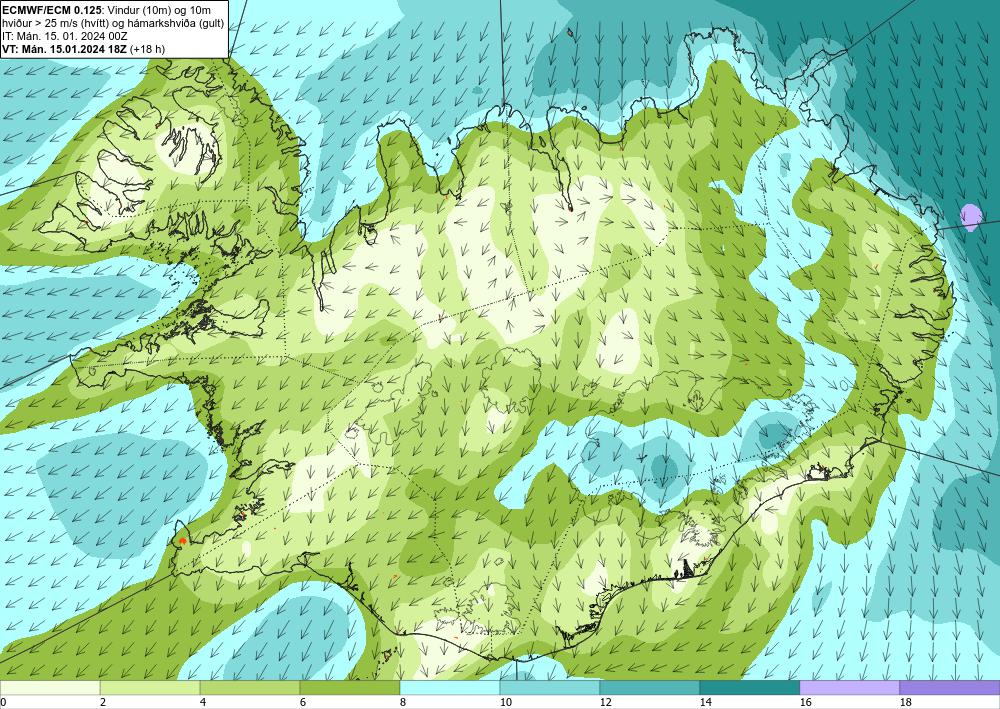Click the legend scale label '14'
Screen dimensions: 1000x709
click(705, 703)
